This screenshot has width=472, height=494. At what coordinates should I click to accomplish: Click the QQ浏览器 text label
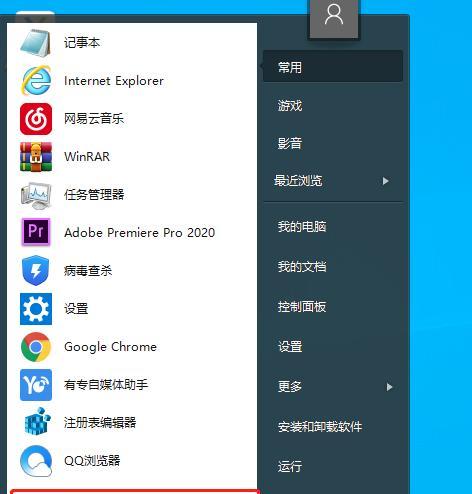(92, 461)
